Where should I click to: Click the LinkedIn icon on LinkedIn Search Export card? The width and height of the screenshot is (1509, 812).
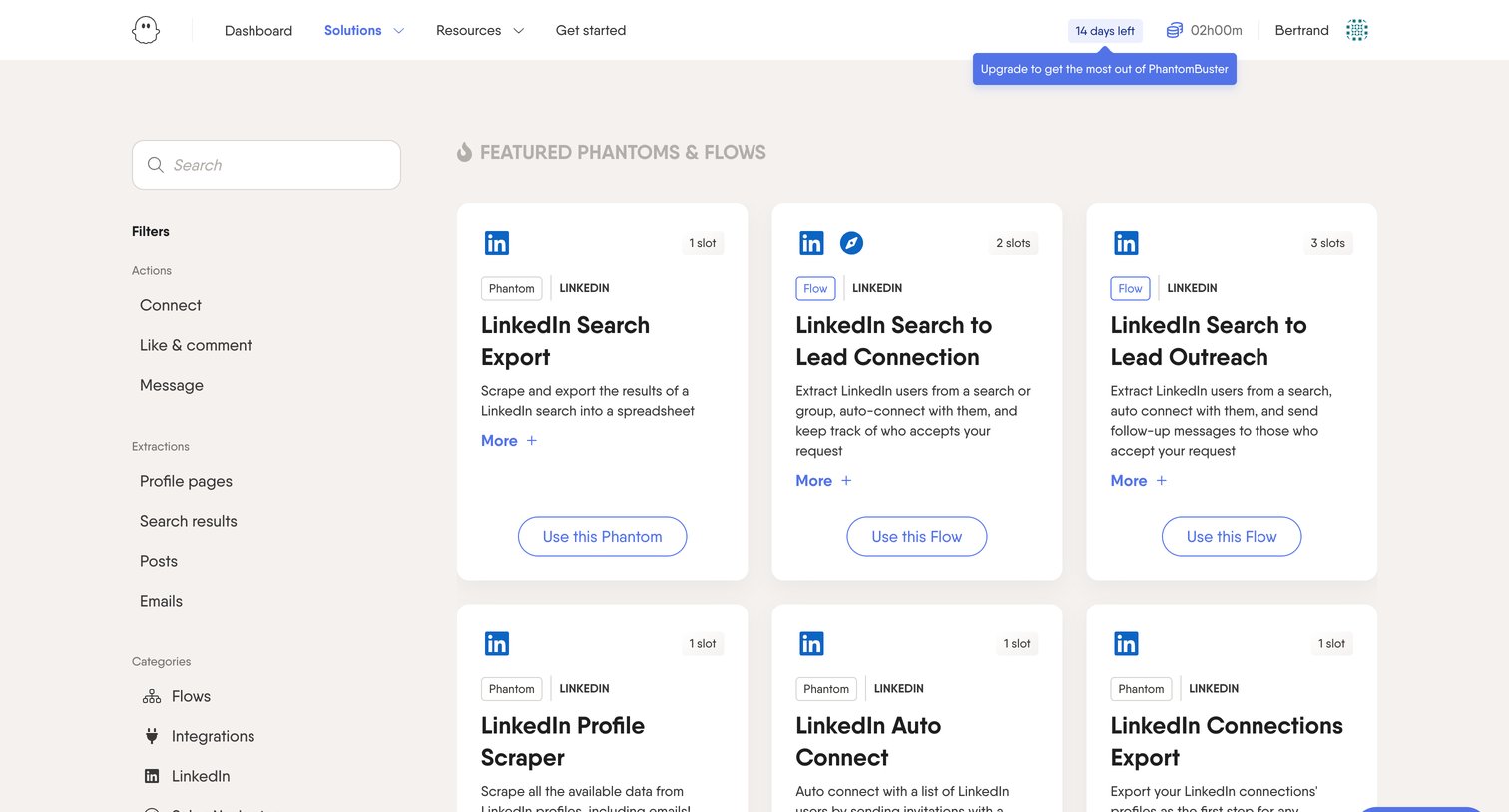coord(497,243)
